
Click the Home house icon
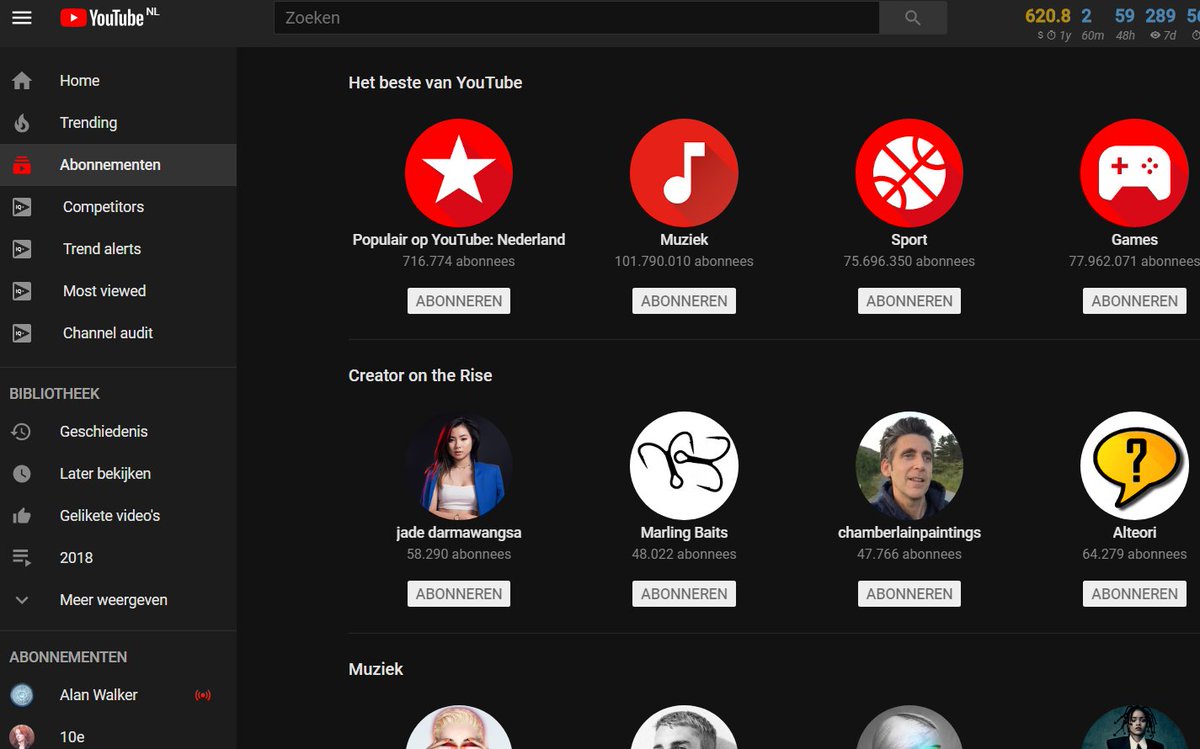point(22,81)
